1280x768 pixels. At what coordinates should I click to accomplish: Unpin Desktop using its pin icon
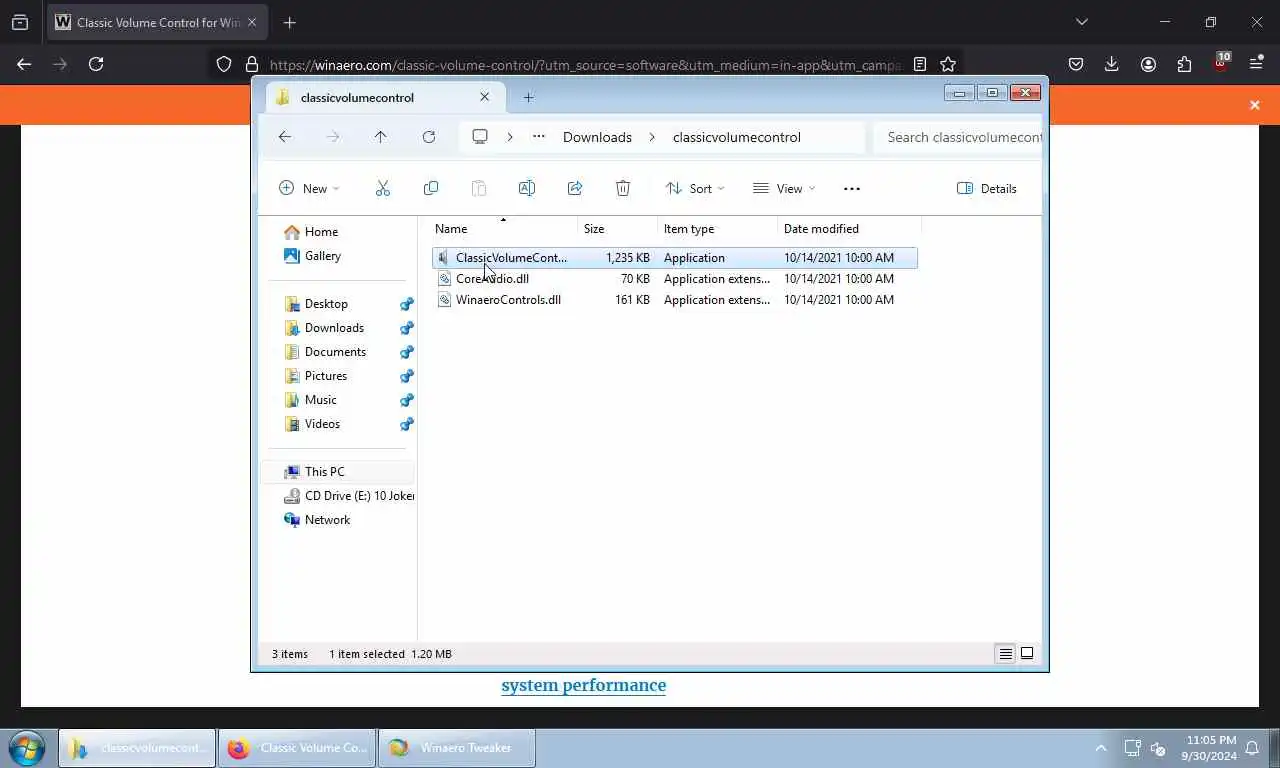click(406, 304)
